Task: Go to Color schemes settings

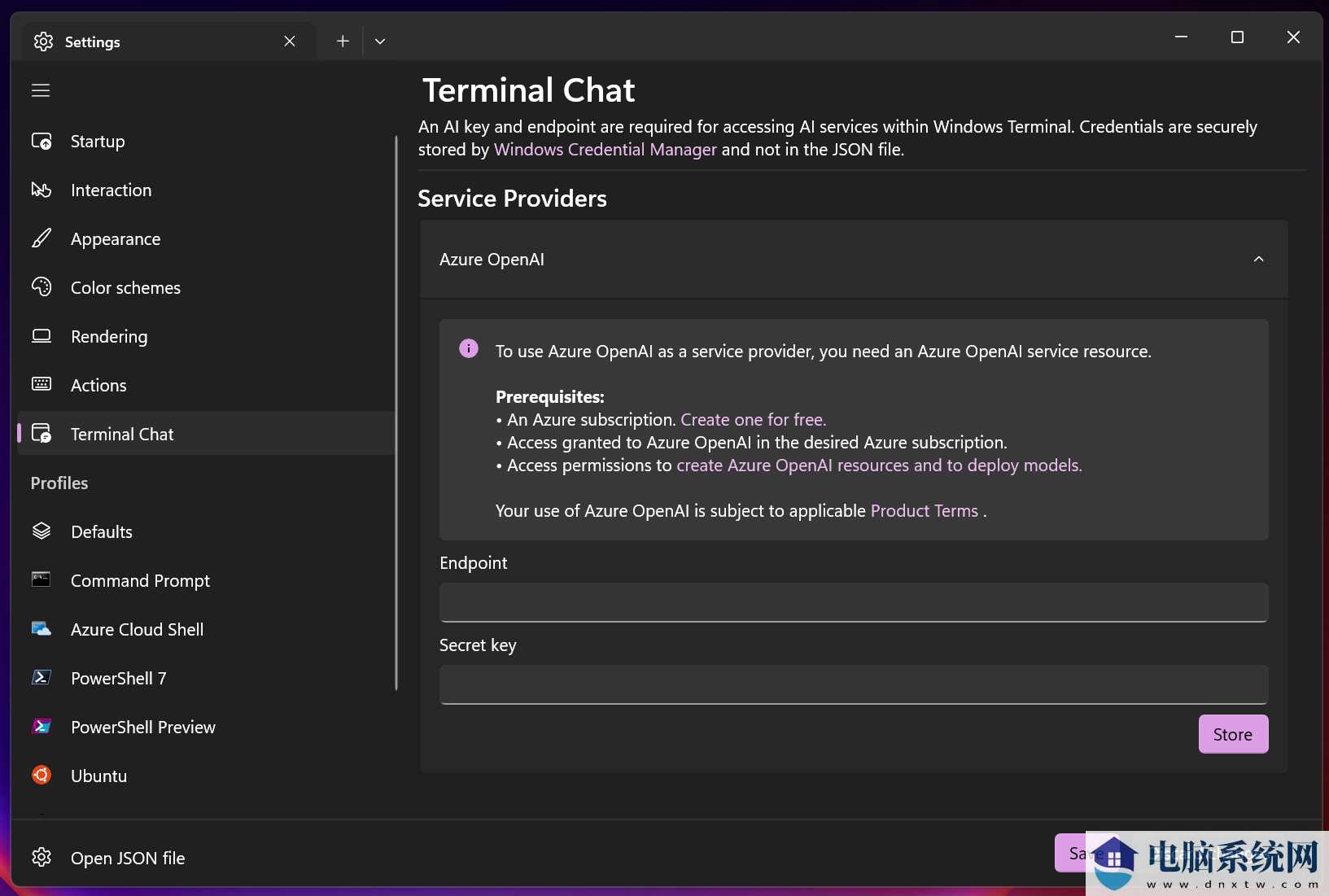Action: click(x=206, y=288)
